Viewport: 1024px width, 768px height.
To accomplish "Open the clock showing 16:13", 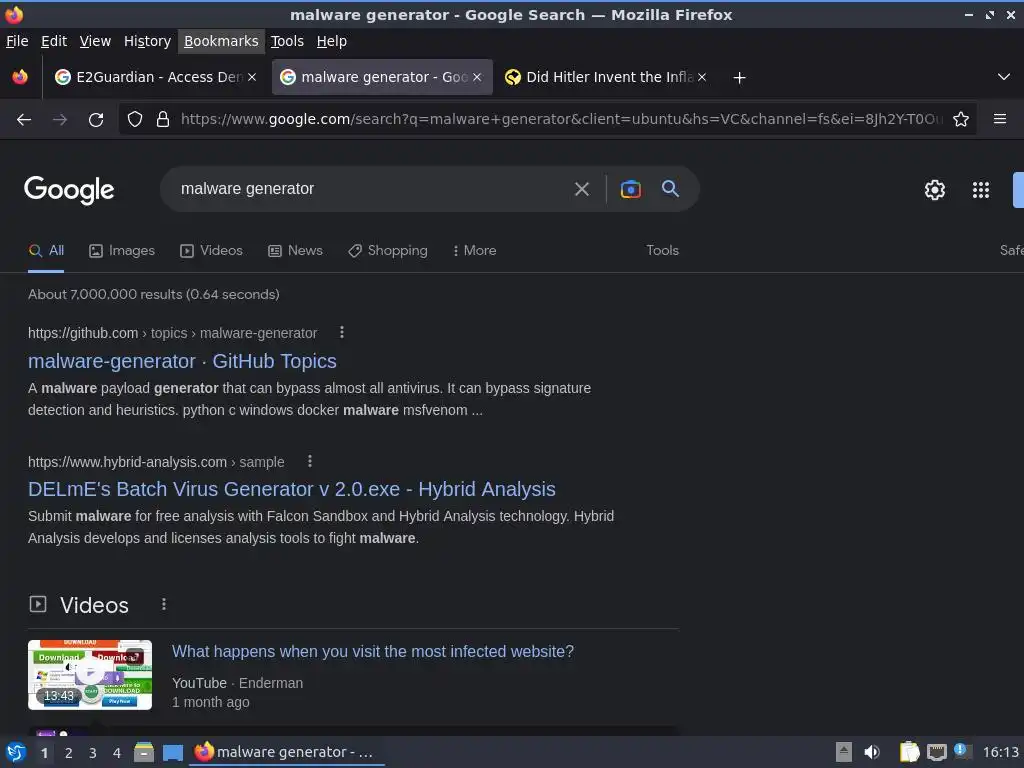I will [1000, 752].
